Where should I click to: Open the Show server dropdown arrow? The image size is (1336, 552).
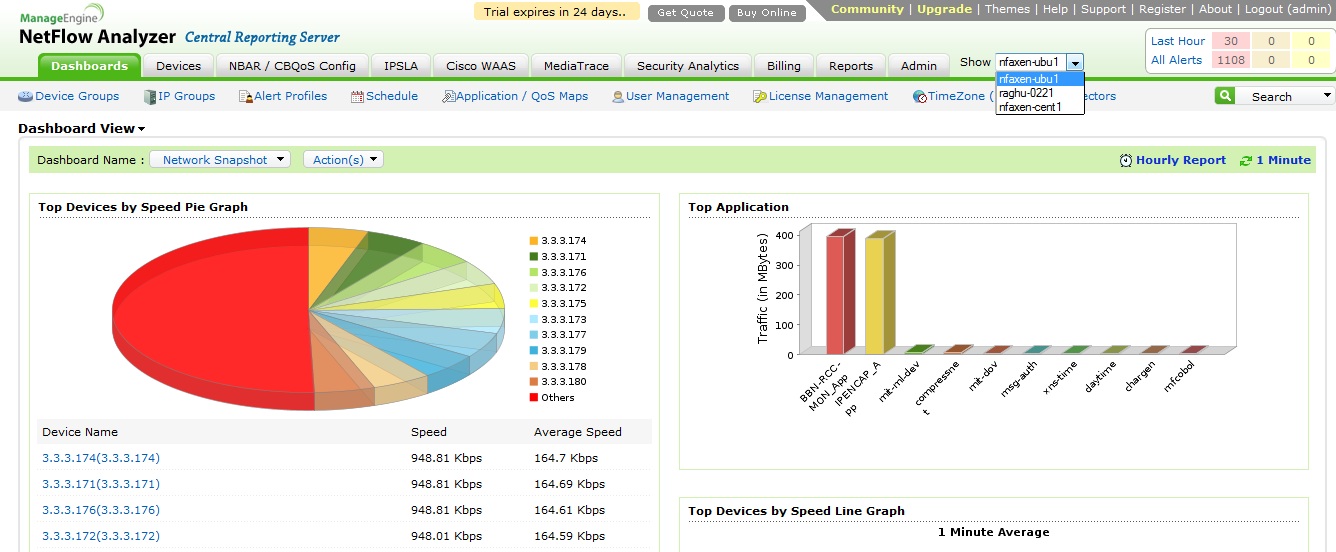tap(1075, 62)
